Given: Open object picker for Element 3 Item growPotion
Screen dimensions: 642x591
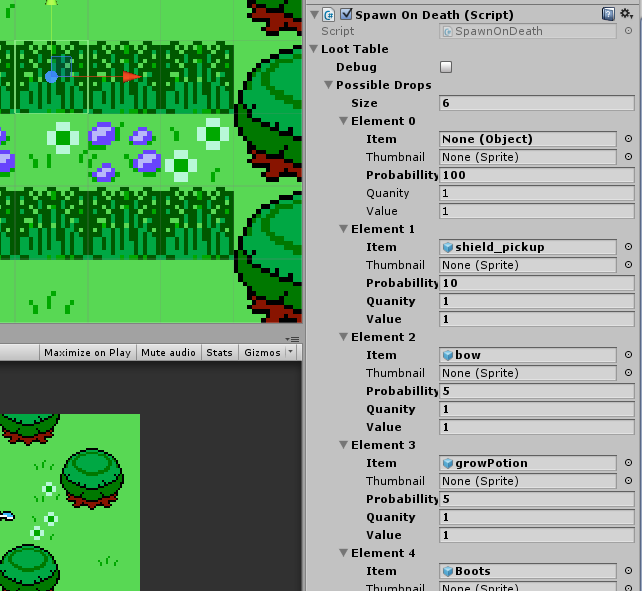Looking at the screenshot, I should pos(628,463).
